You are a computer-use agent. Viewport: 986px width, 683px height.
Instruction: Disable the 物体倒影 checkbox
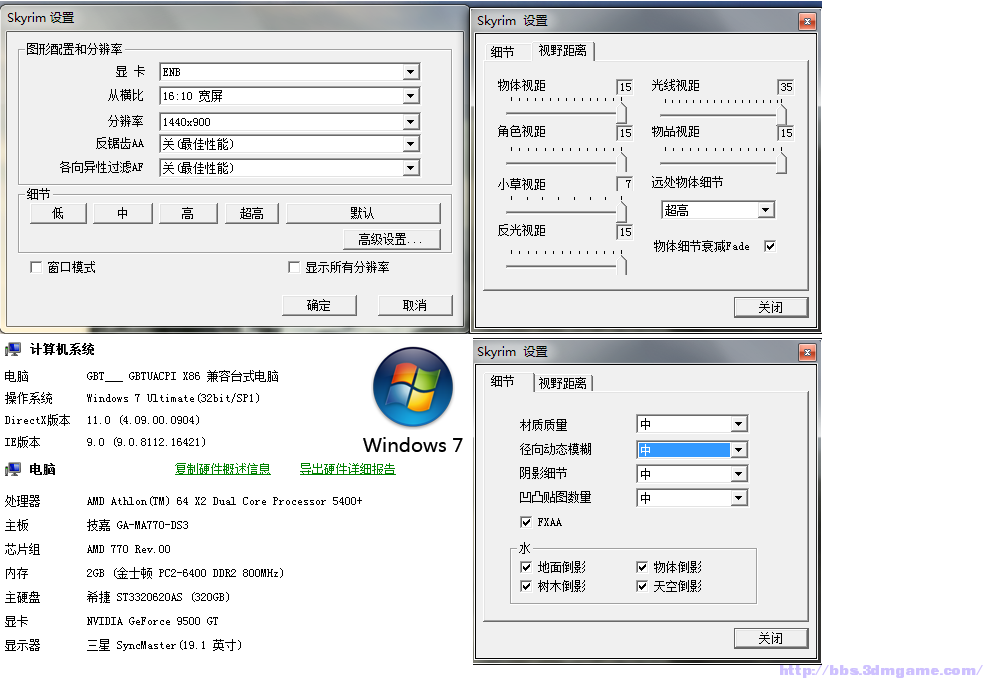(641, 567)
